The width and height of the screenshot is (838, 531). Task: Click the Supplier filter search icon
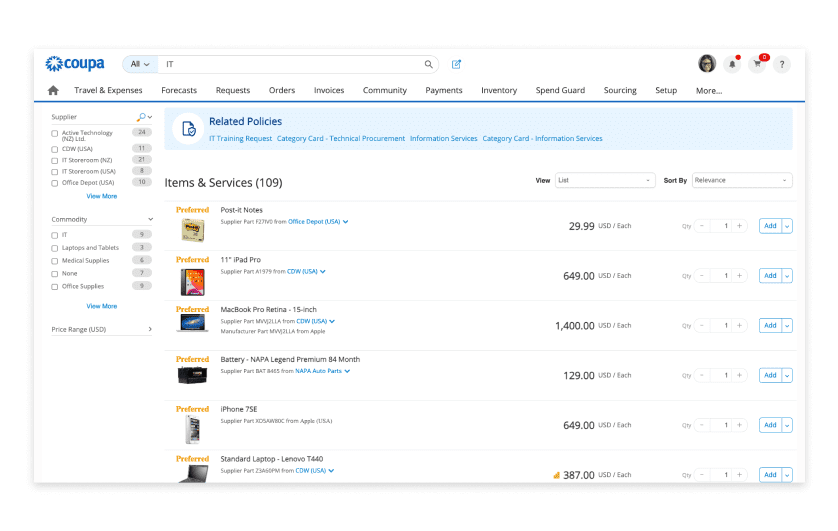(x=142, y=117)
